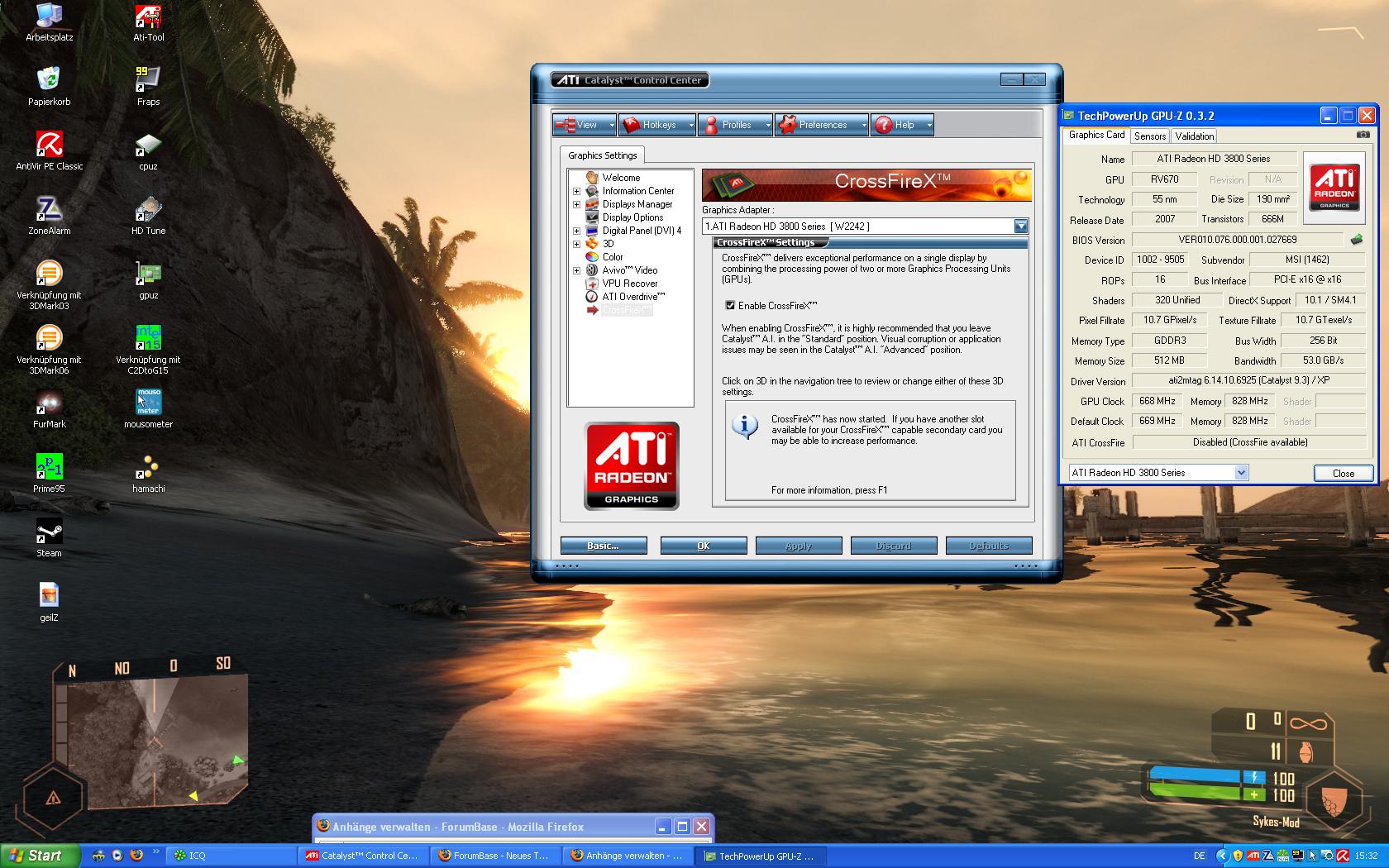Select Welcome in the settings tree
The width and height of the screenshot is (1389, 868).
pyautogui.click(x=621, y=178)
